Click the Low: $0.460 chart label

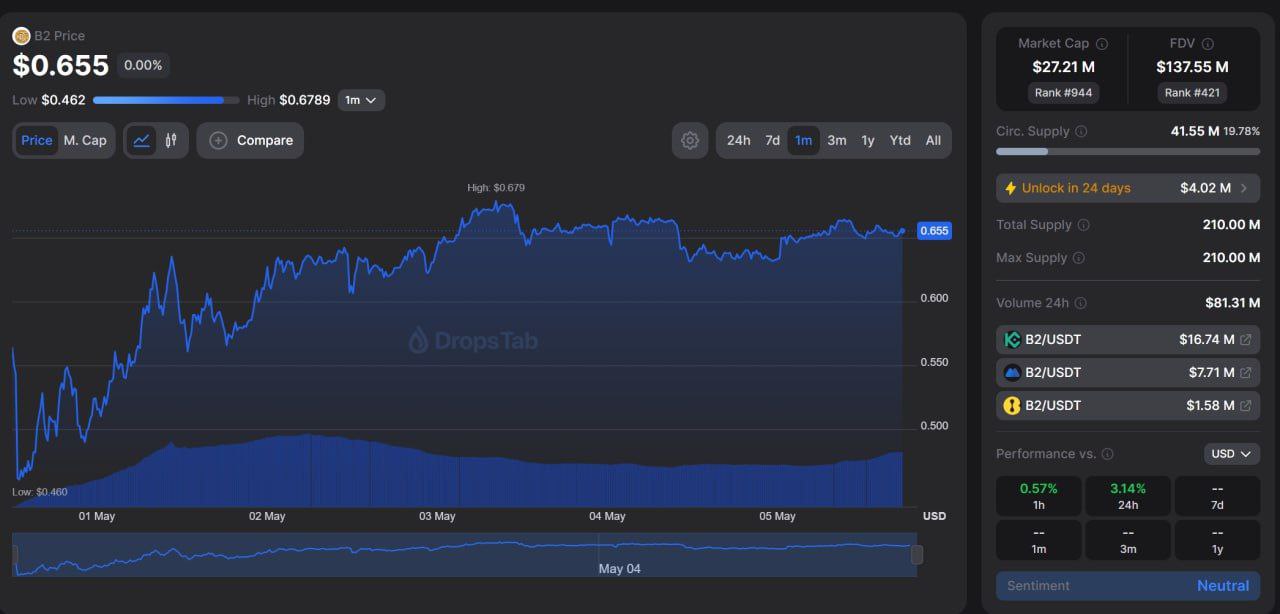click(40, 492)
